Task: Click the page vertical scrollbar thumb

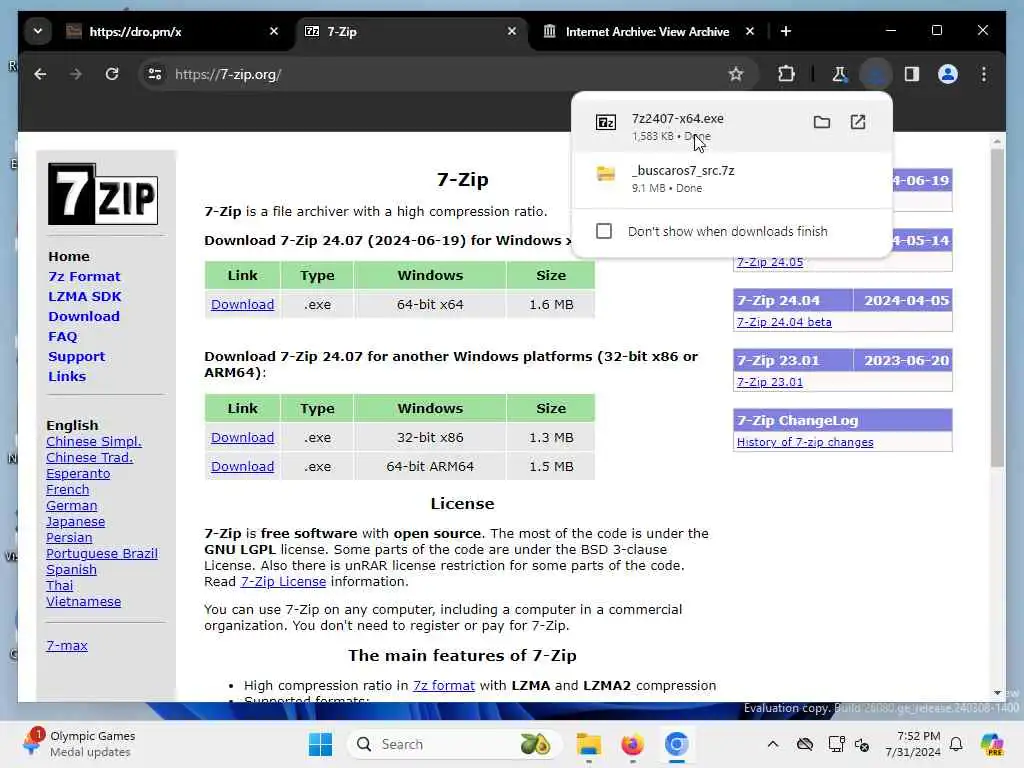Action: pyautogui.click(x=997, y=307)
